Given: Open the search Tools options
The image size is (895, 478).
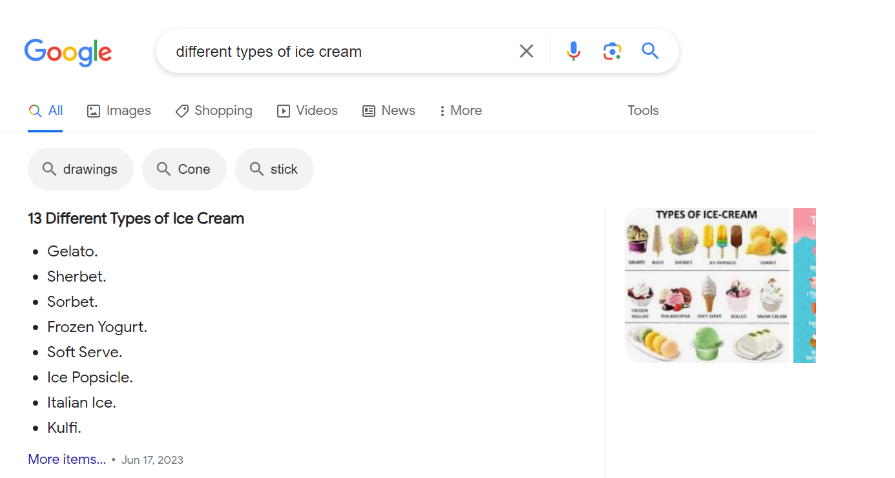Looking at the screenshot, I should 643,111.
